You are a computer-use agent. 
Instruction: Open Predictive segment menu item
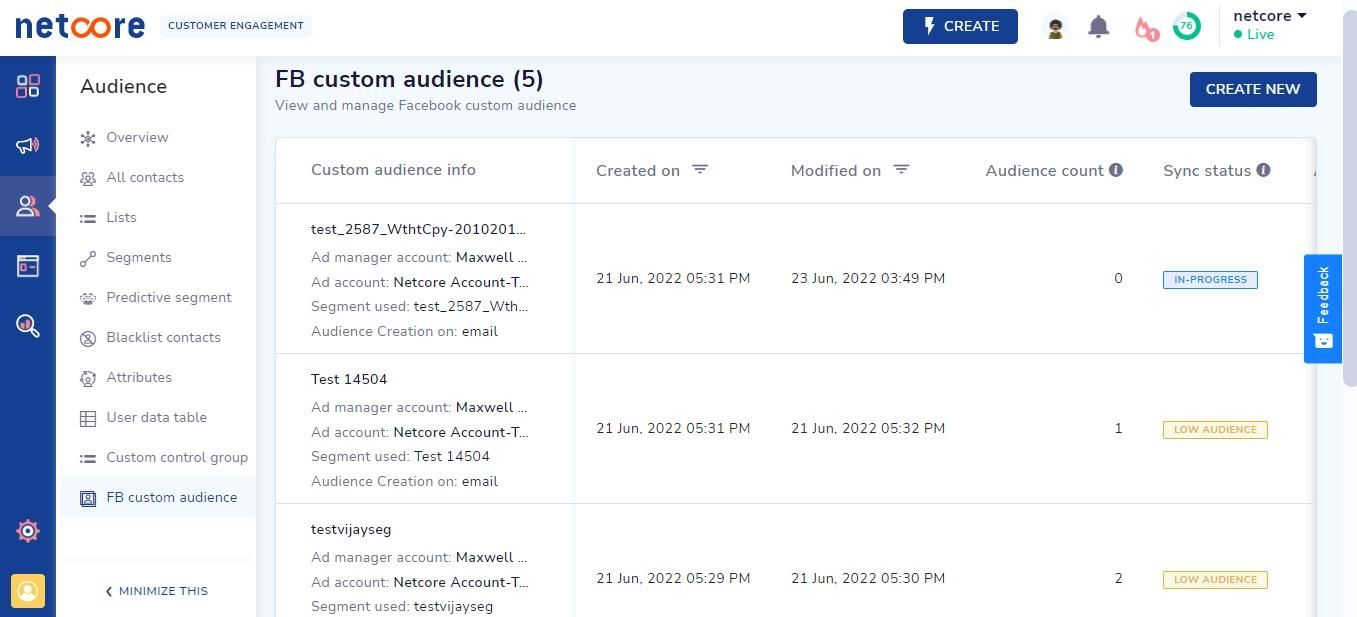click(x=169, y=297)
